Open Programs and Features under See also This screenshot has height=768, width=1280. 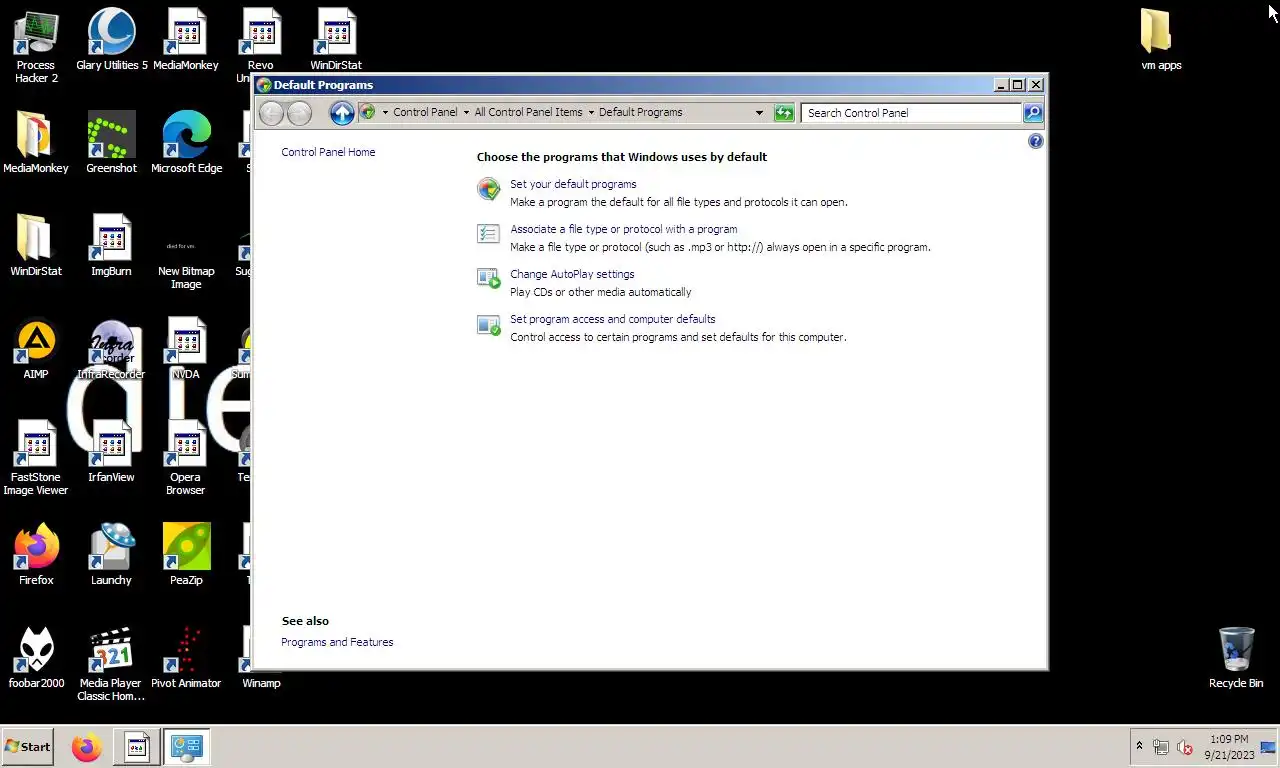pos(337,642)
